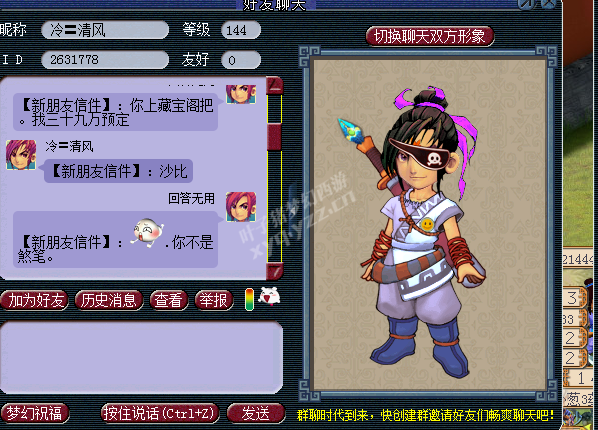The height and width of the screenshot is (430, 598).
Task: Click sender avatar next to 回答无用
Action: (x=241, y=207)
